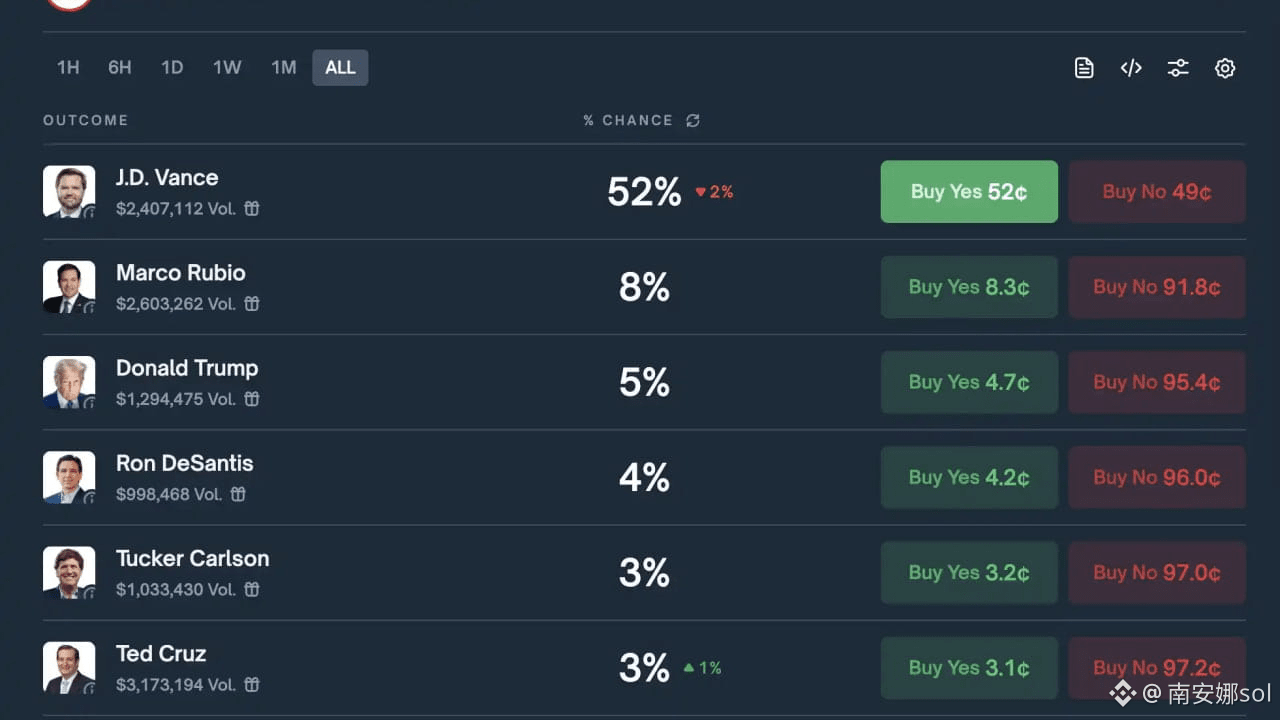The image size is (1280, 720).
Task: Click the refresh icon beside % Chance
Action: click(x=693, y=121)
